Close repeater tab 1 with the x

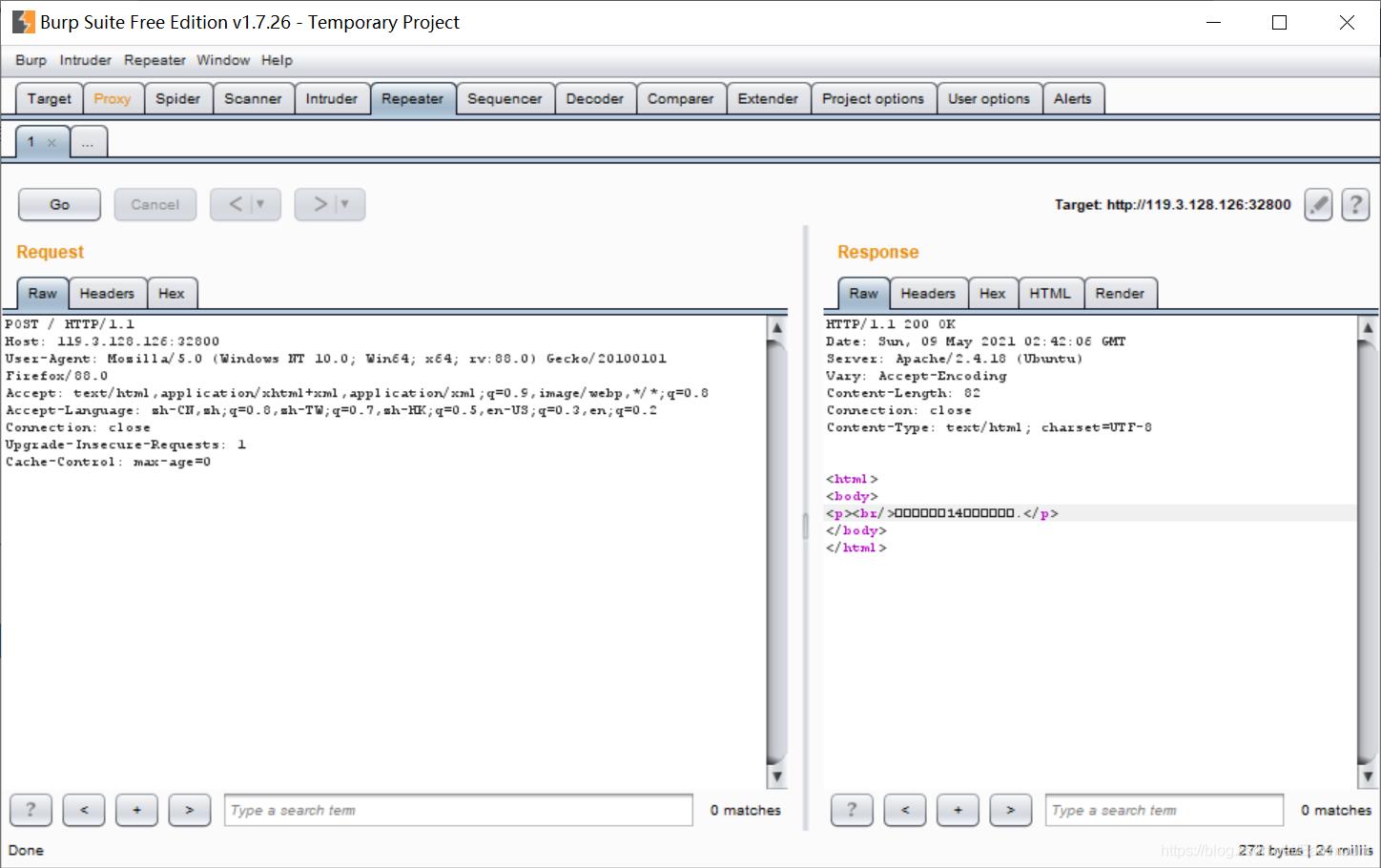(52, 143)
